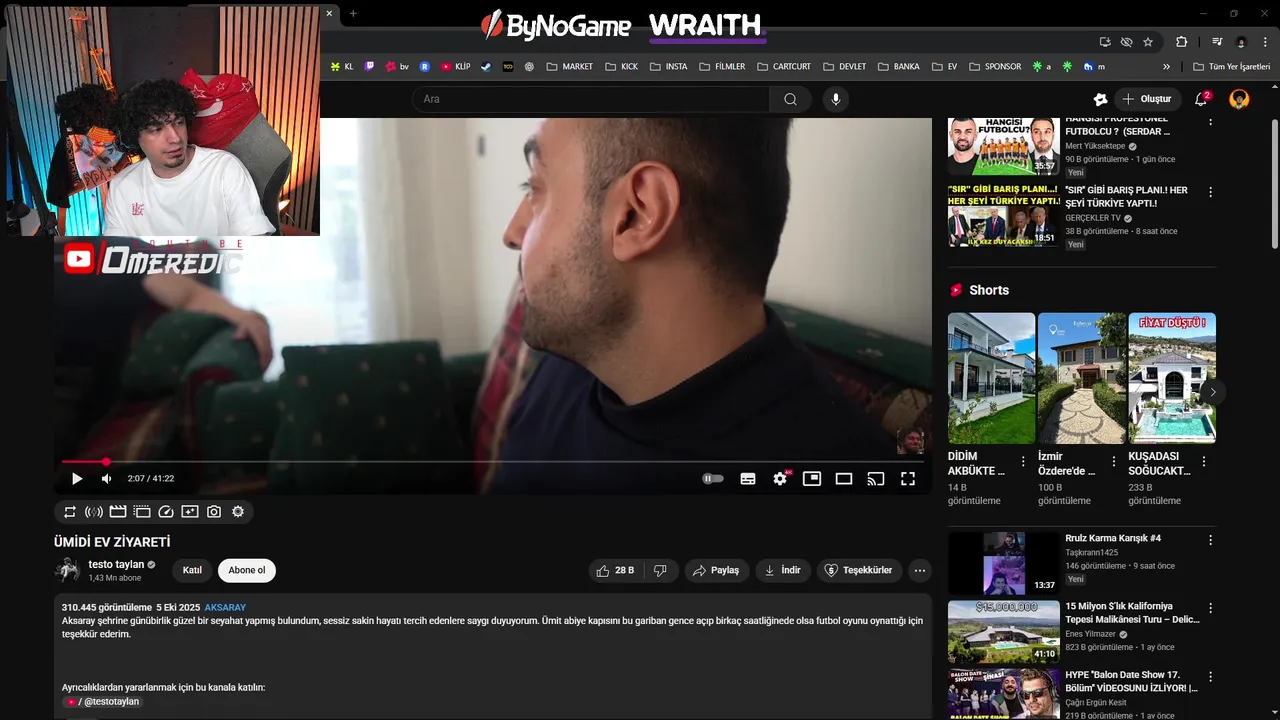Open the player settings gear
Screen dimensions: 1280x720
pos(780,479)
